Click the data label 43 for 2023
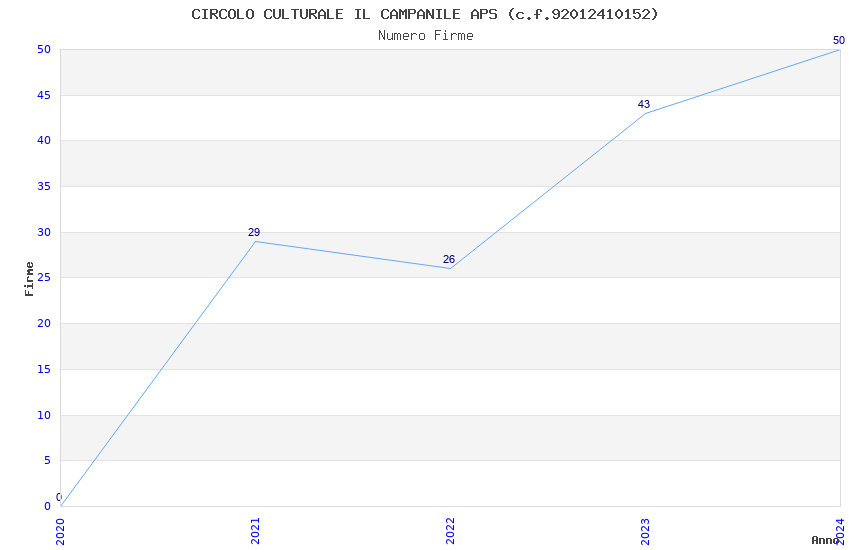The width and height of the screenshot is (850, 550). coord(643,105)
